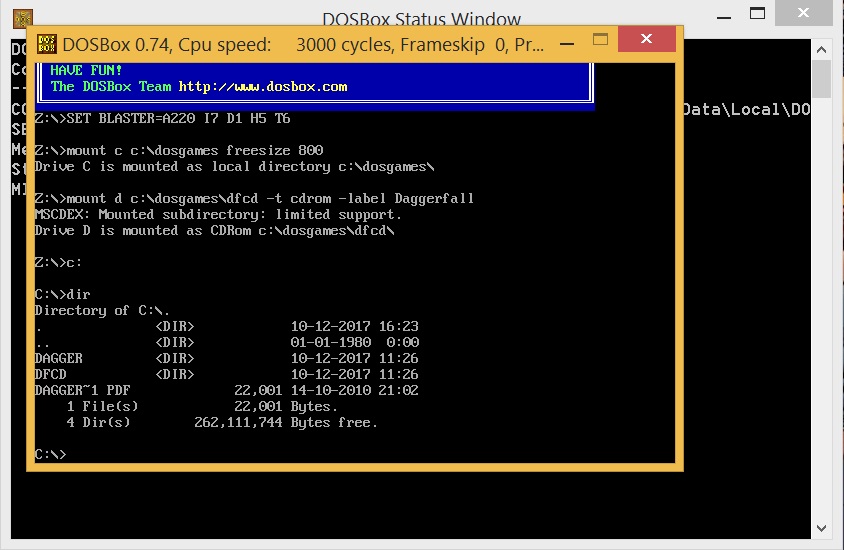The width and height of the screenshot is (844, 550).
Task: Click the 'mount d c:\dosgames\dfcd -t cdrom' command
Action: point(254,199)
